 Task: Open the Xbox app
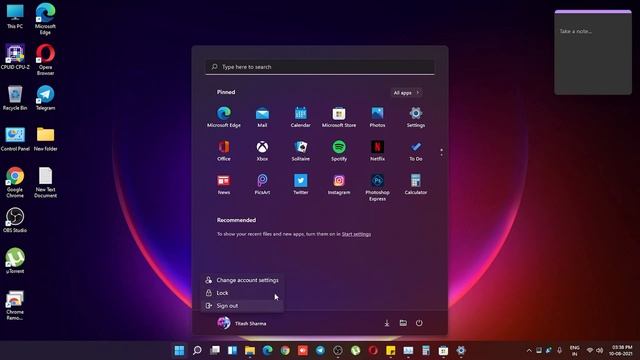point(262,150)
